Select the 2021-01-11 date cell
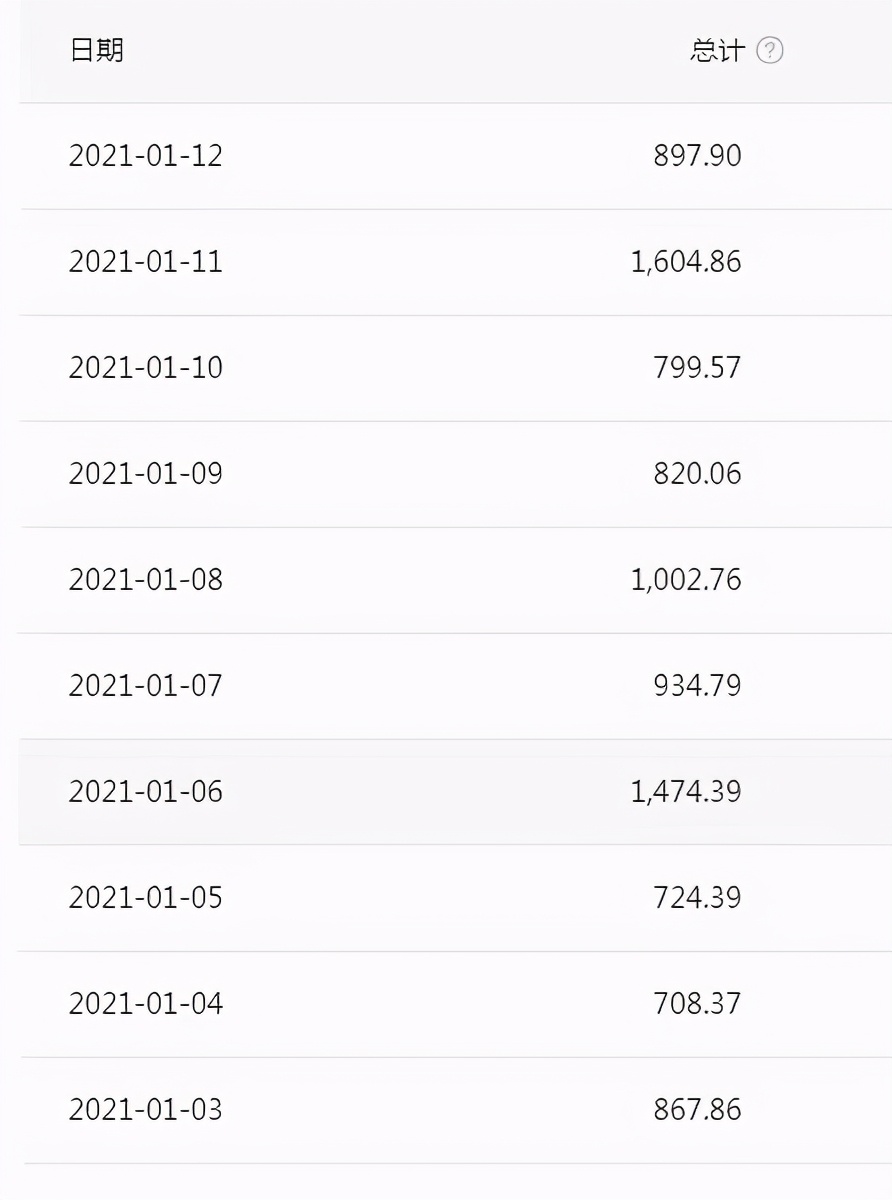The image size is (892, 1200). (146, 262)
